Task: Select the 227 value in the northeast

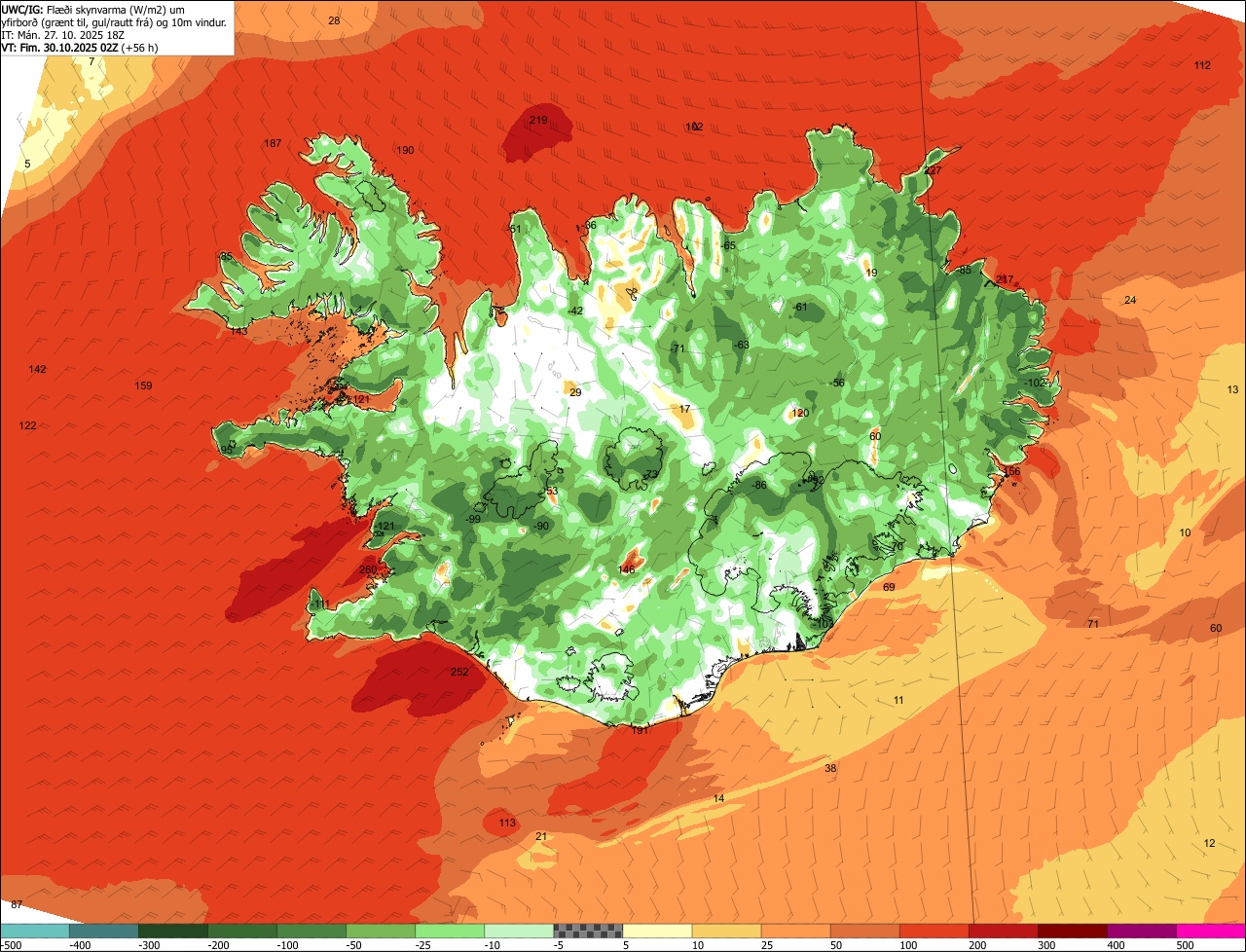Action: click(x=933, y=171)
